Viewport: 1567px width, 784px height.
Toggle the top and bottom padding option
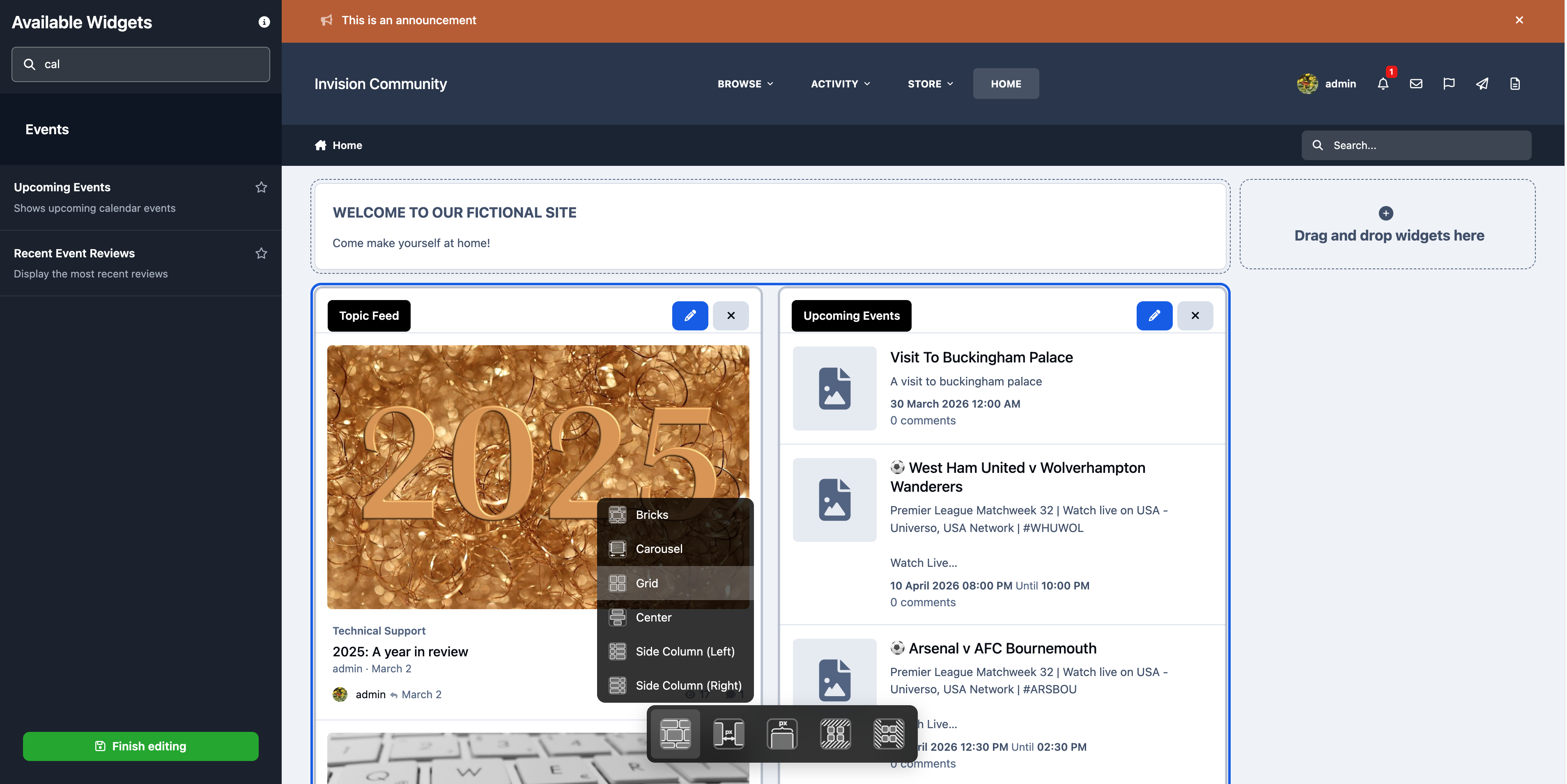[835, 734]
